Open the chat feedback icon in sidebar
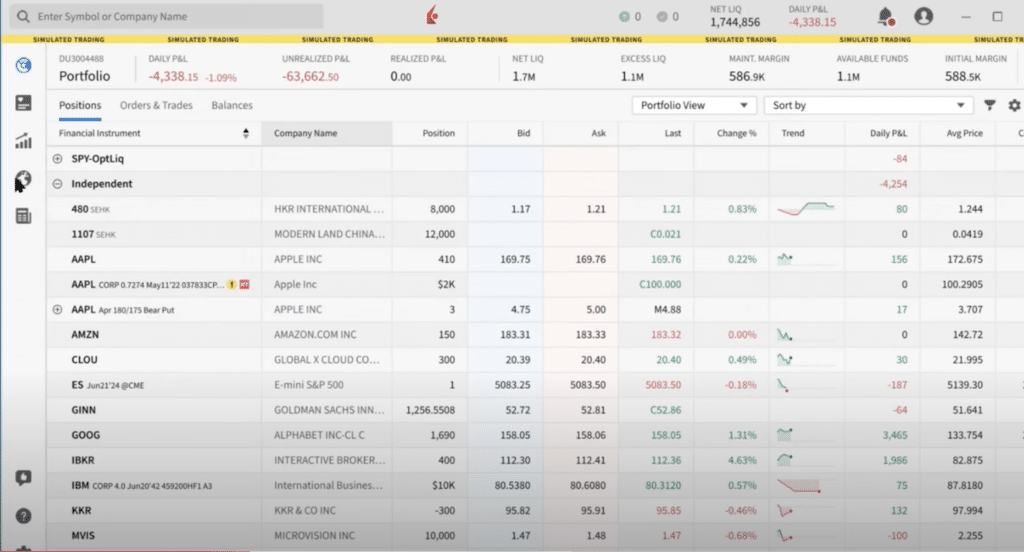 24,478
